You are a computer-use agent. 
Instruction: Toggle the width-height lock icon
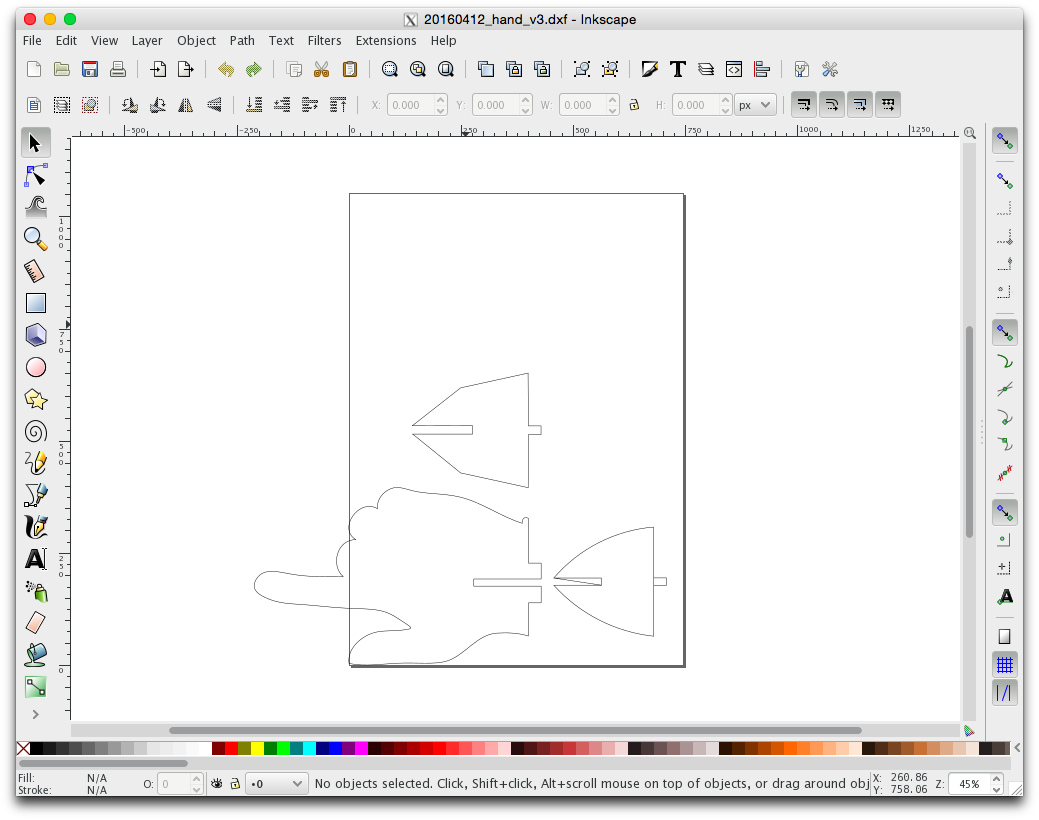[x=634, y=105]
